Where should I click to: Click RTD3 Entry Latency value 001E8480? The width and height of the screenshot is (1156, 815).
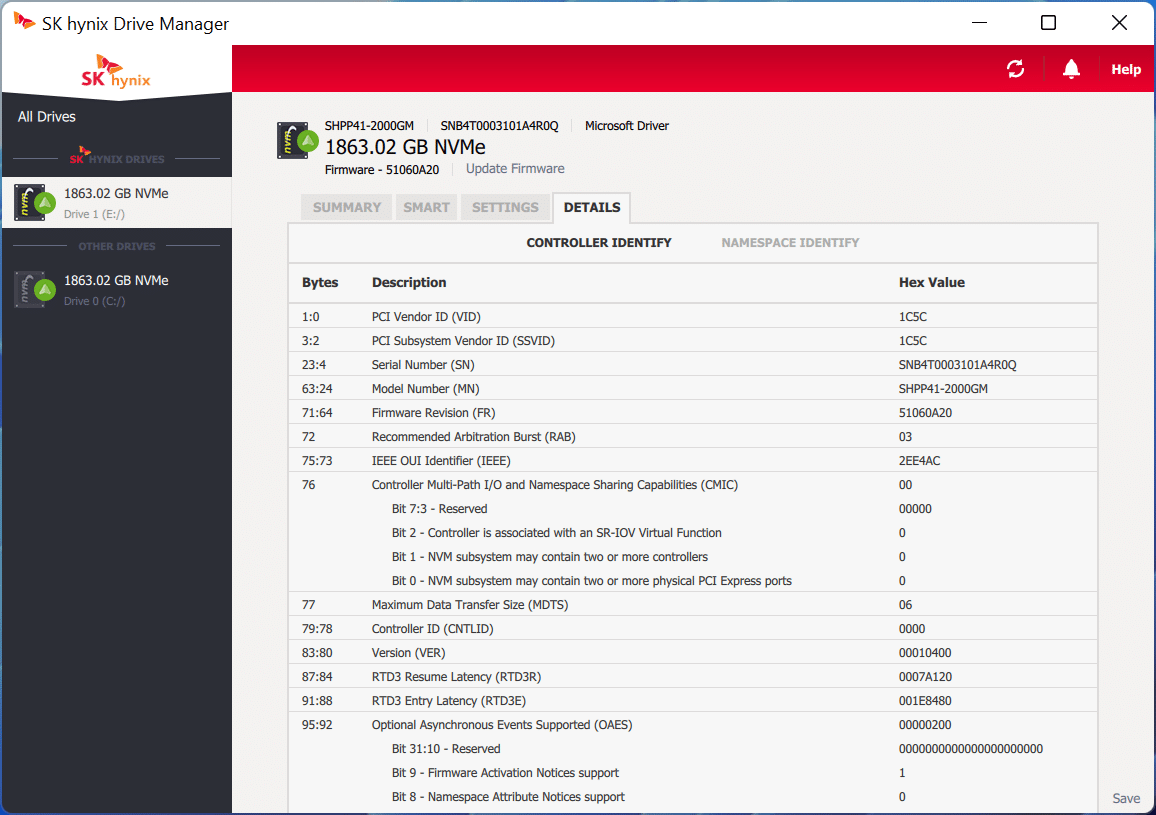[925, 701]
